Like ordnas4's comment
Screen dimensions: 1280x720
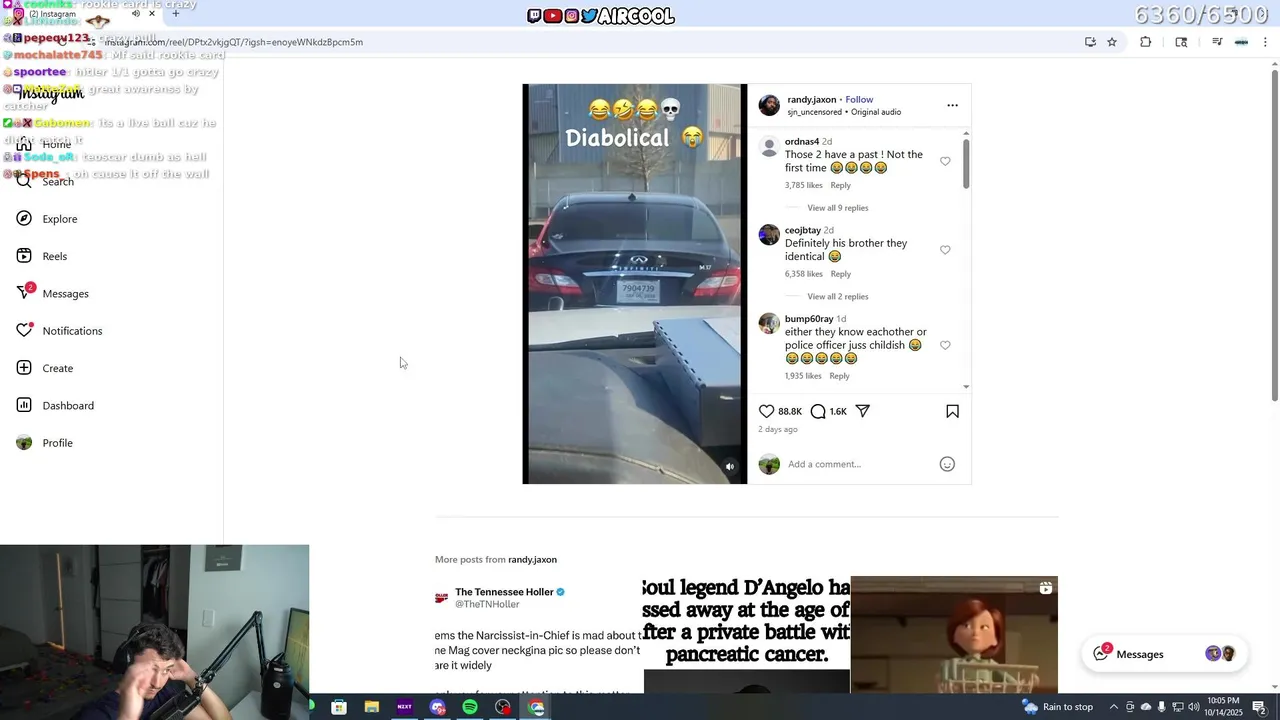tap(945, 161)
